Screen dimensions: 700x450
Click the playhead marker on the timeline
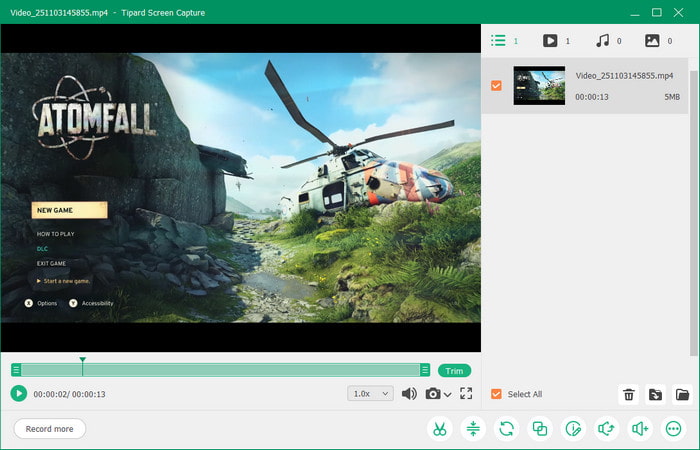coord(83,360)
